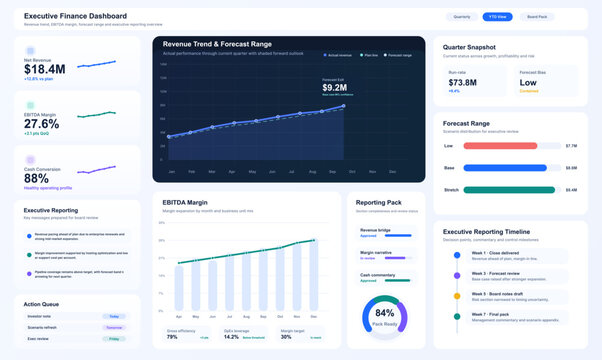Click the January revenue data point
Viewport: 602px width, 360px height.
tap(169, 137)
